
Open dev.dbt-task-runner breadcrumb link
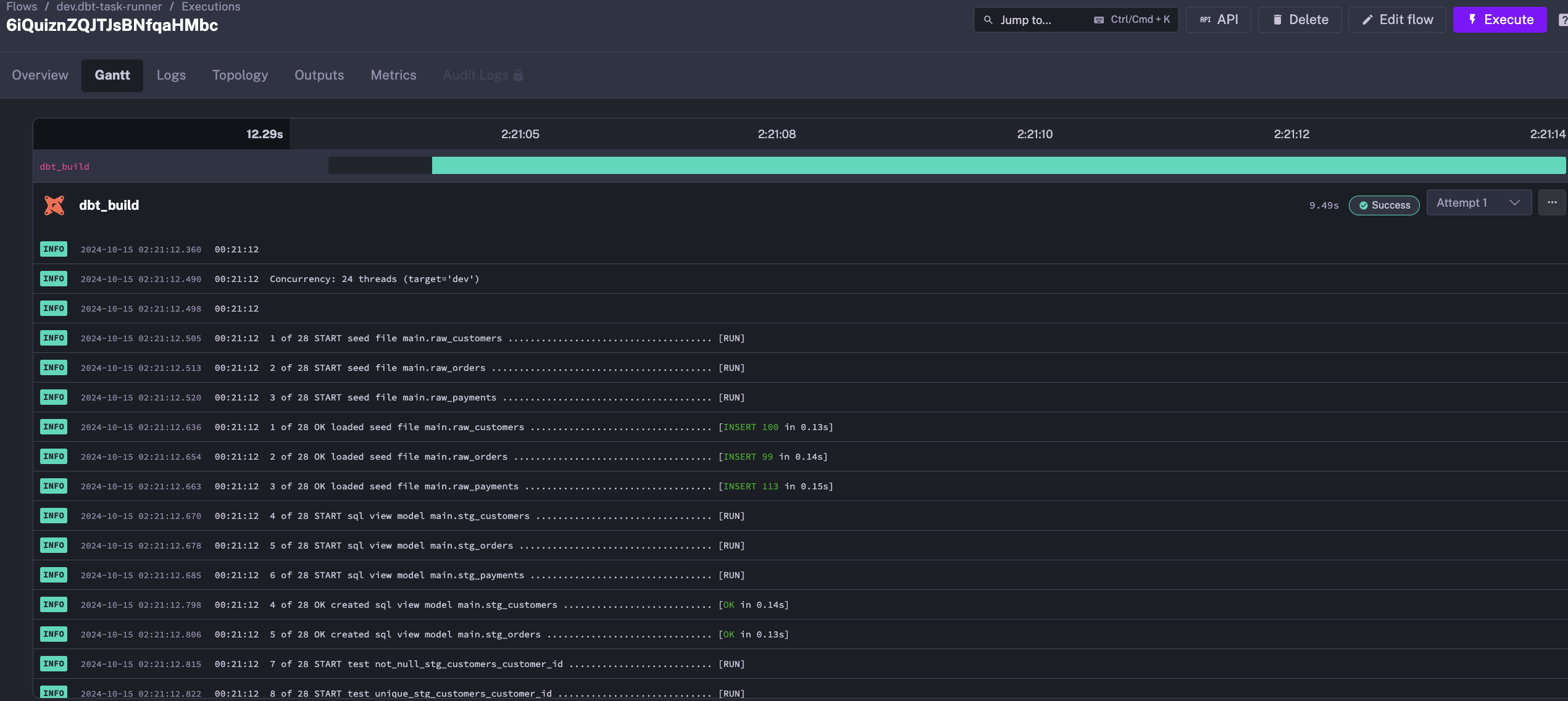[x=109, y=7]
